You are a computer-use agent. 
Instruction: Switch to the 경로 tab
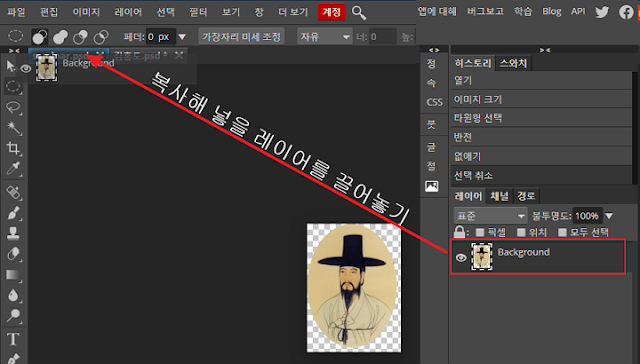526,196
